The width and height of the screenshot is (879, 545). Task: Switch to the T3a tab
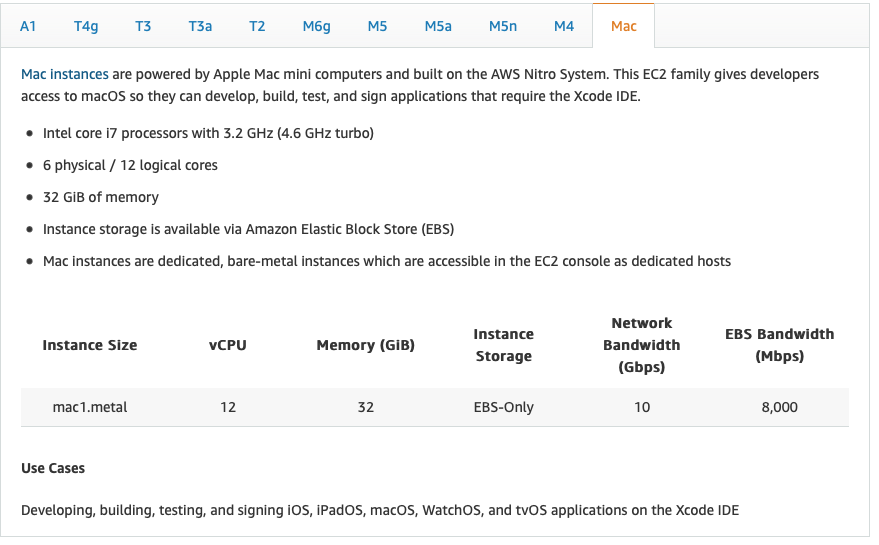[x=200, y=26]
